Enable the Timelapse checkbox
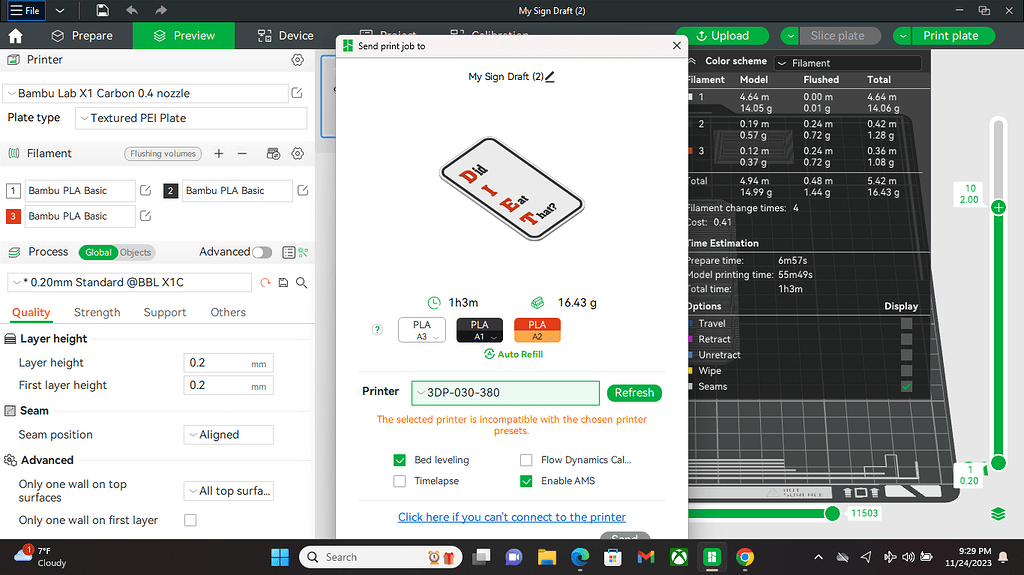This screenshot has width=1024, height=575. pyautogui.click(x=400, y=481)
